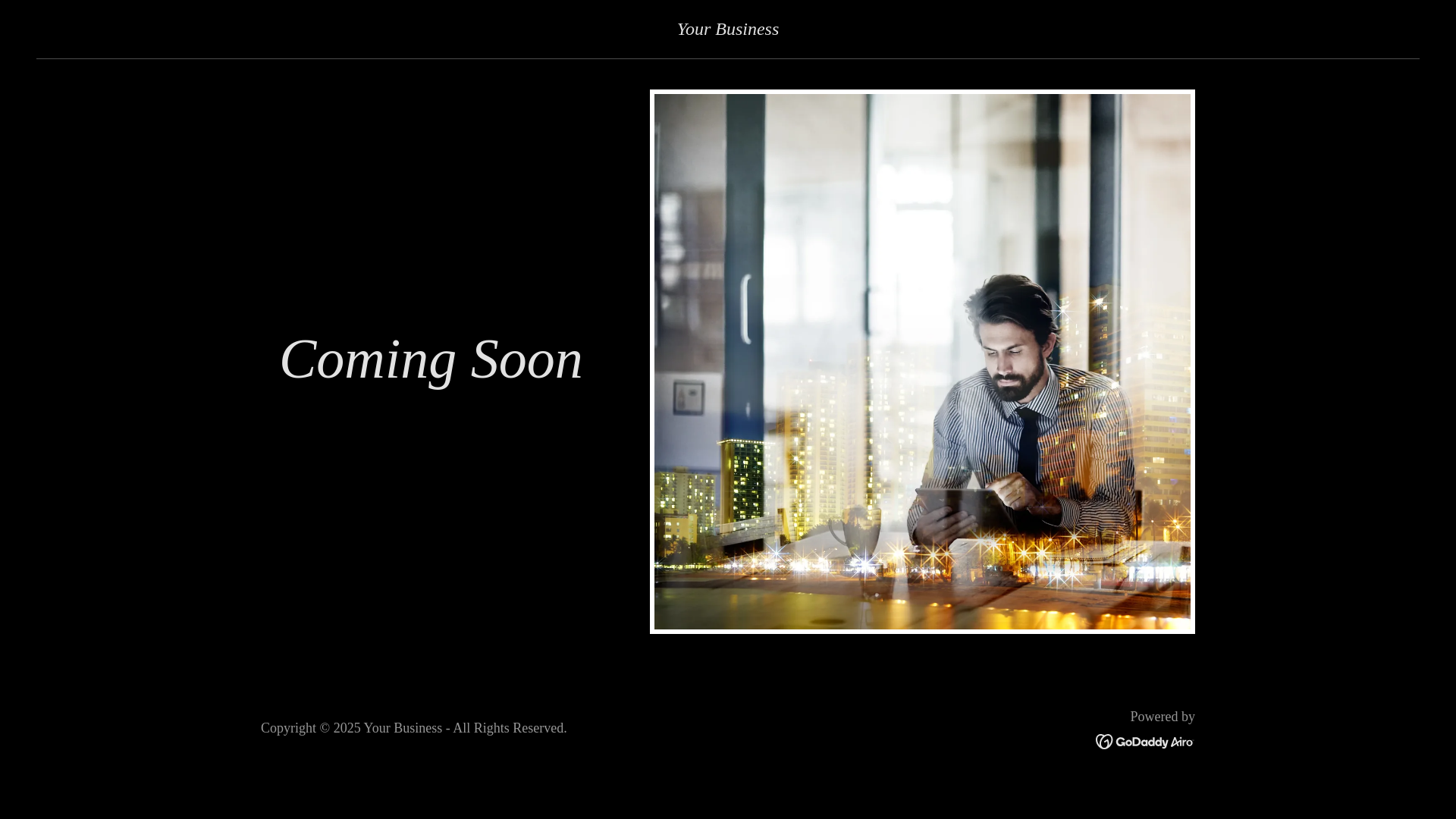Click the GoDaddy heart logo icon
The image size is (1456, 819).
point(1104,742)
